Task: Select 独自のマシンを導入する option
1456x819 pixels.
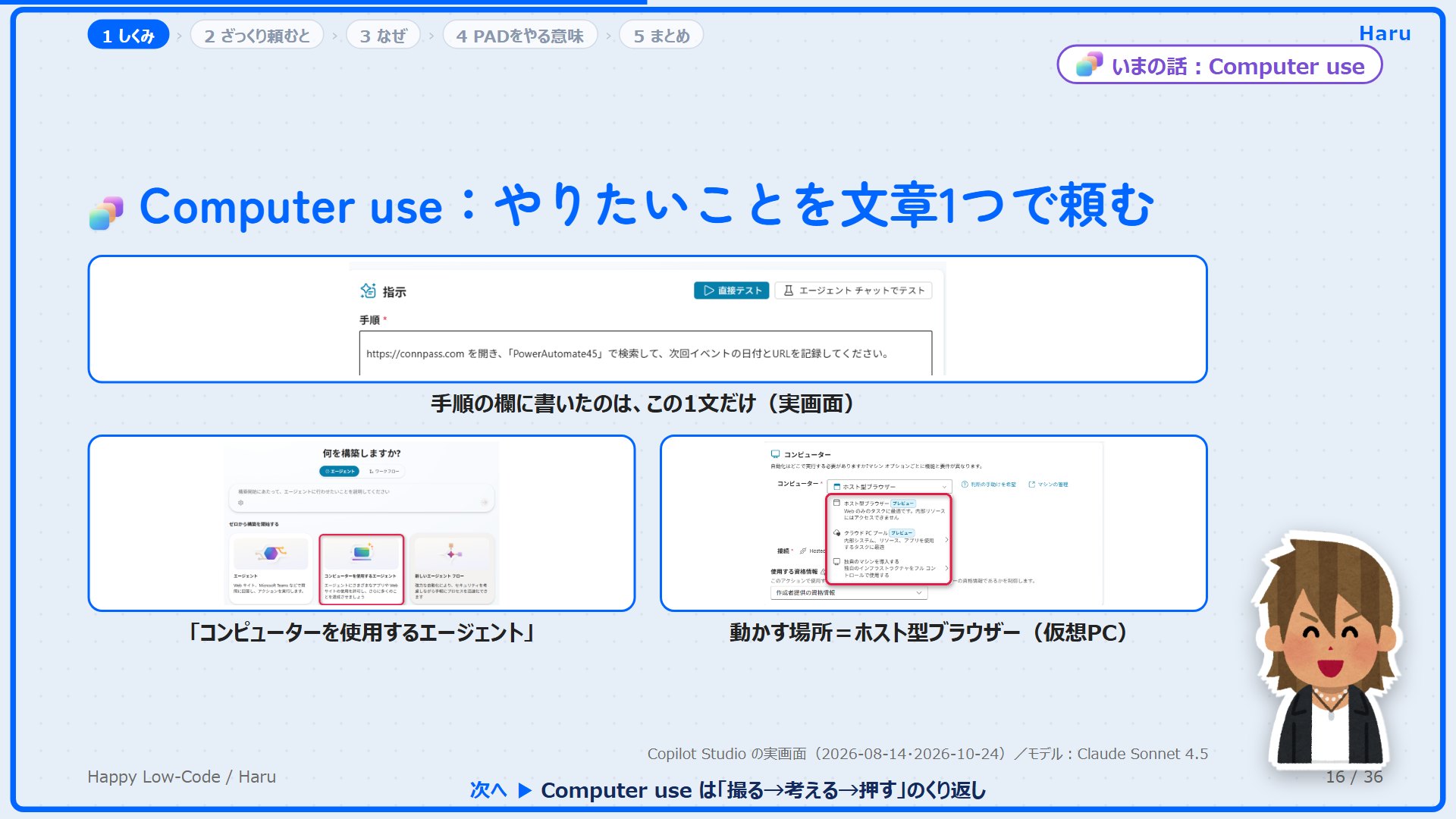Action: [888, 568]
